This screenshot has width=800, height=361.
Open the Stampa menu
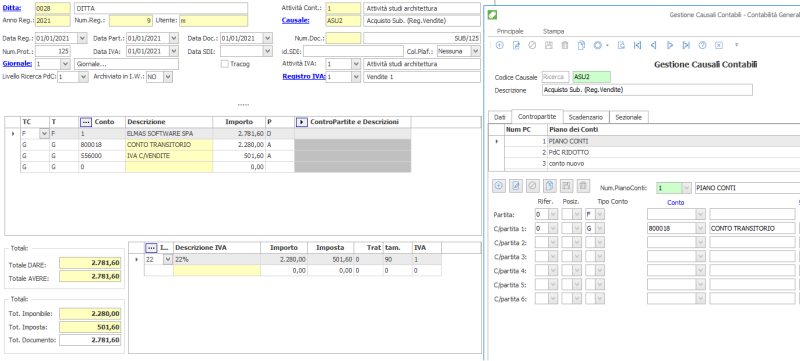click(553, 31)
